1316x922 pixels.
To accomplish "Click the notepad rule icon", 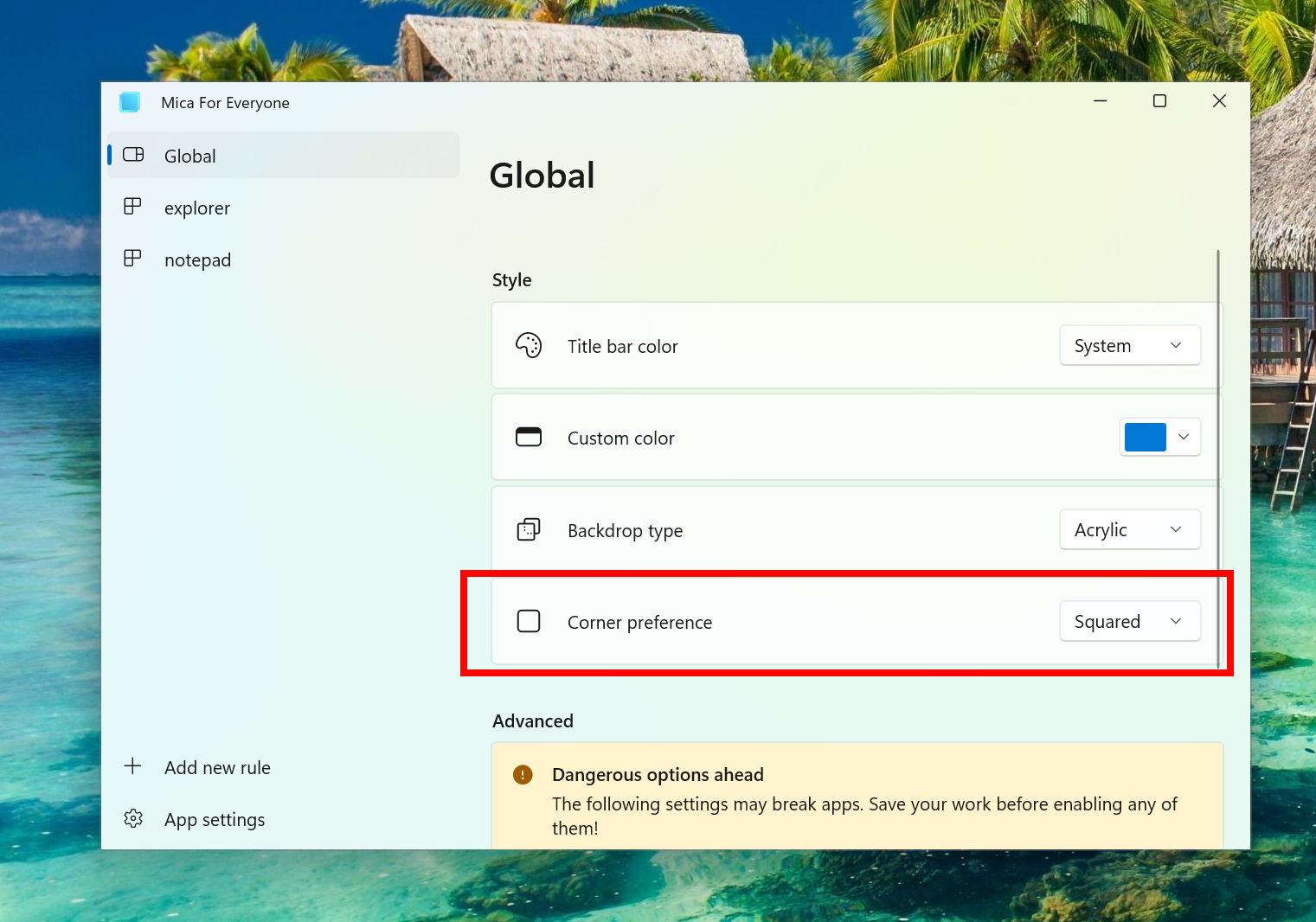I will [x=132, y=259].
